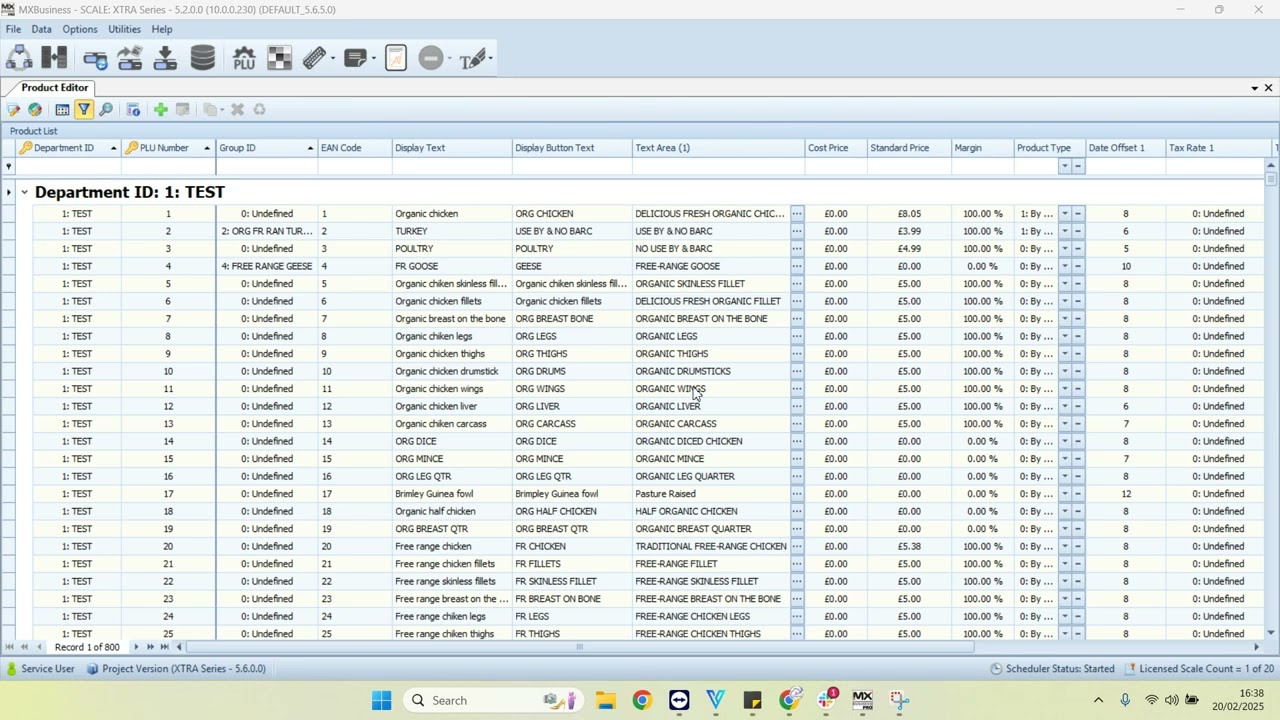Image resolution: width=1280 pixels, height=720 pixels.
Task: Open the Product Editor panel dropdown arrow
Action: coord(1255,88)
